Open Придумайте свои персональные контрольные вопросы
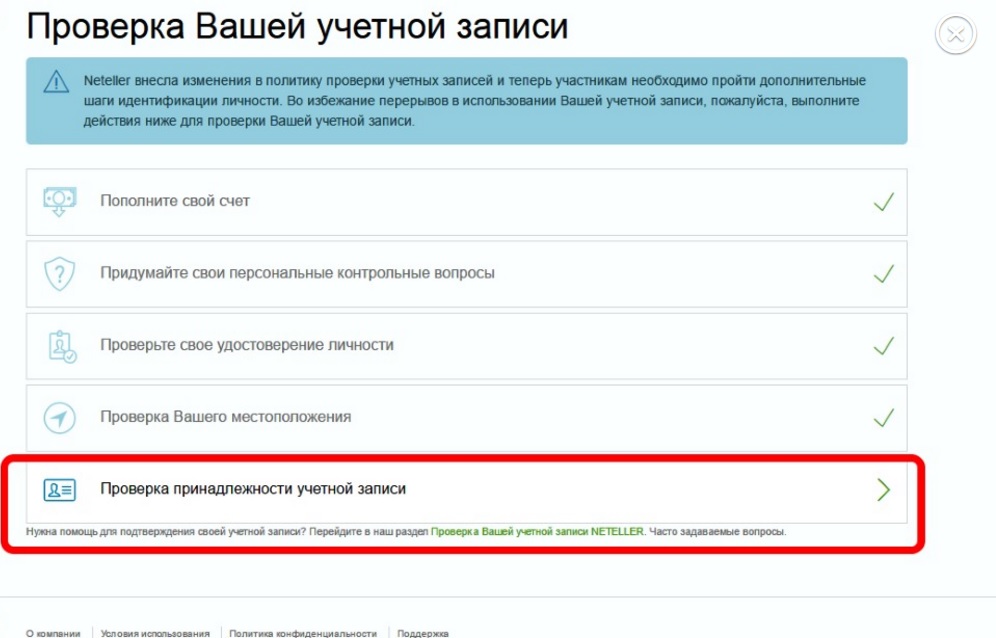Screen dimensions: 996x638 466,274
